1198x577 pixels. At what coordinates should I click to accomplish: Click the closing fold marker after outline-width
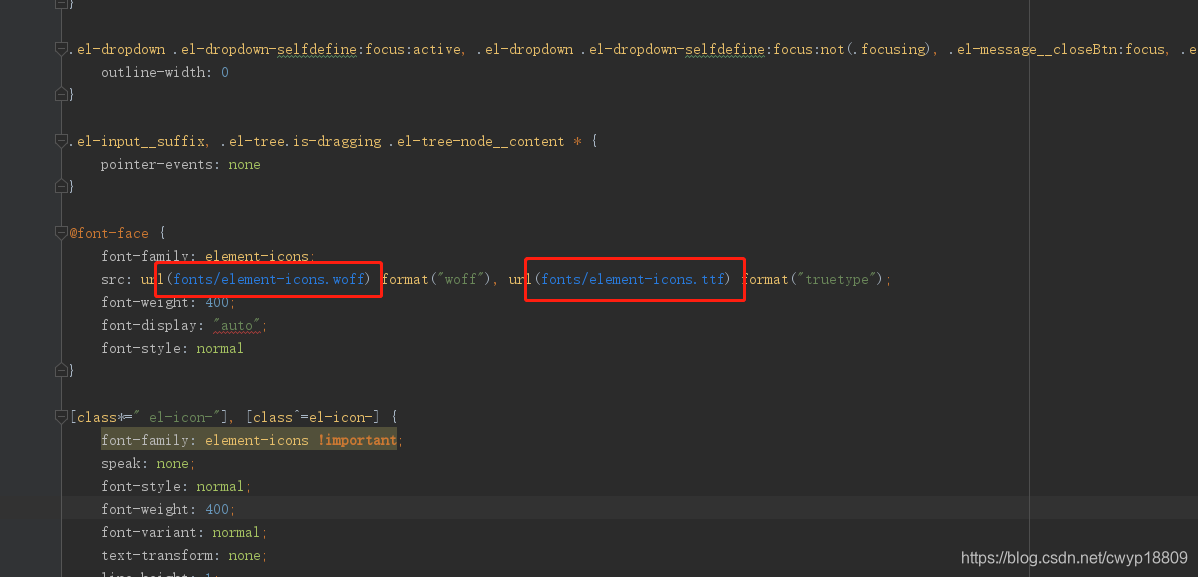(x=60, y=95)
